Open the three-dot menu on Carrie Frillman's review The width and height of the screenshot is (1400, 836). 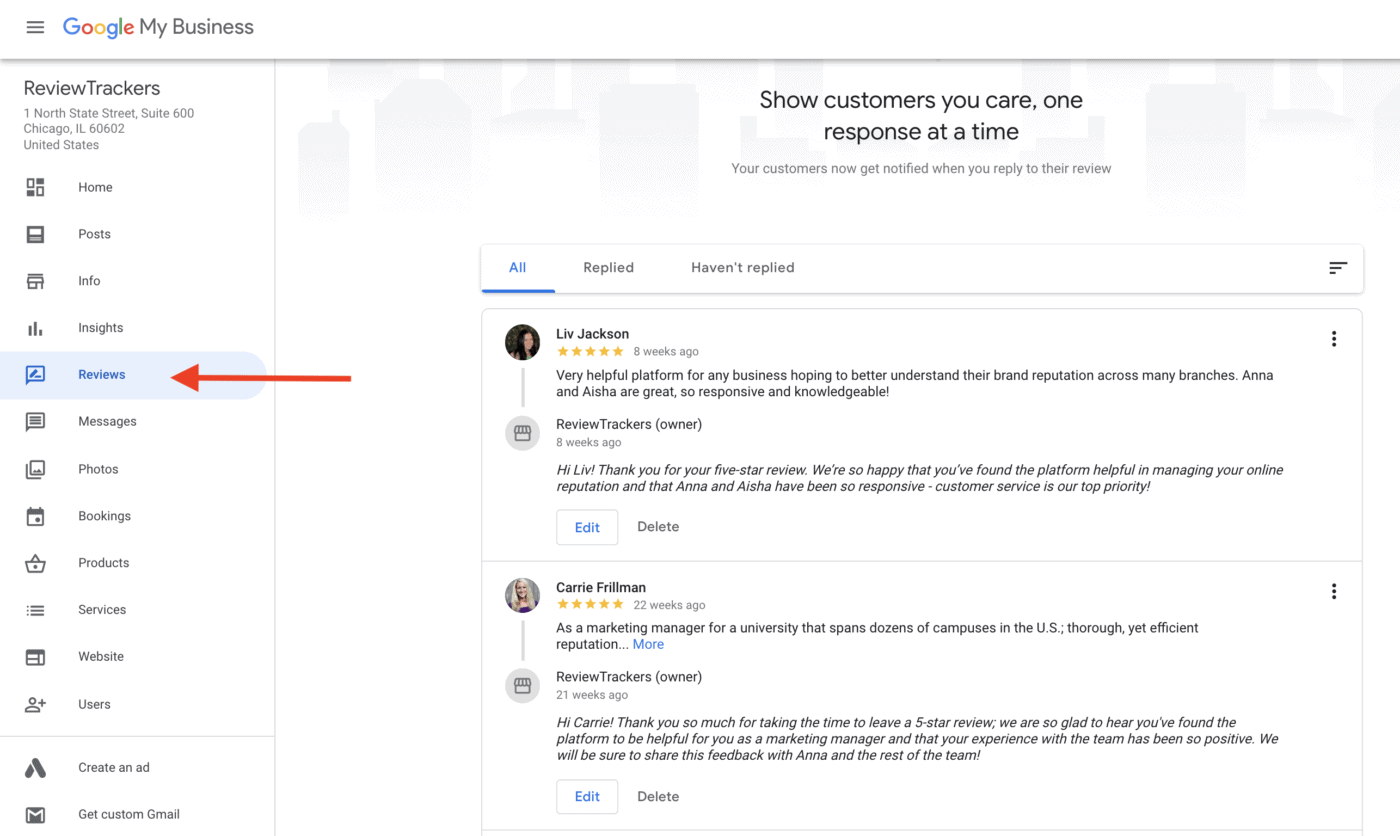click(1333, 591)
